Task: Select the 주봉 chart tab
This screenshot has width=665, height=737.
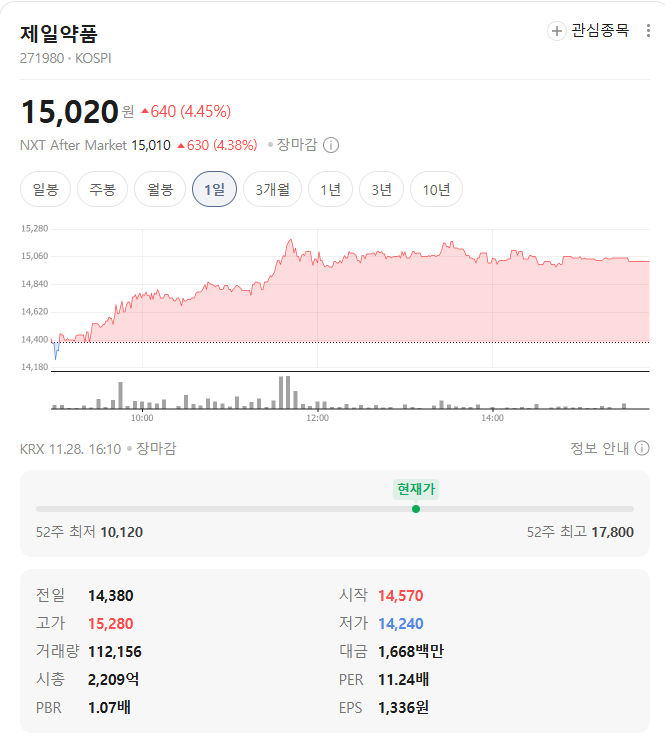Action: (x=102, y=189)
